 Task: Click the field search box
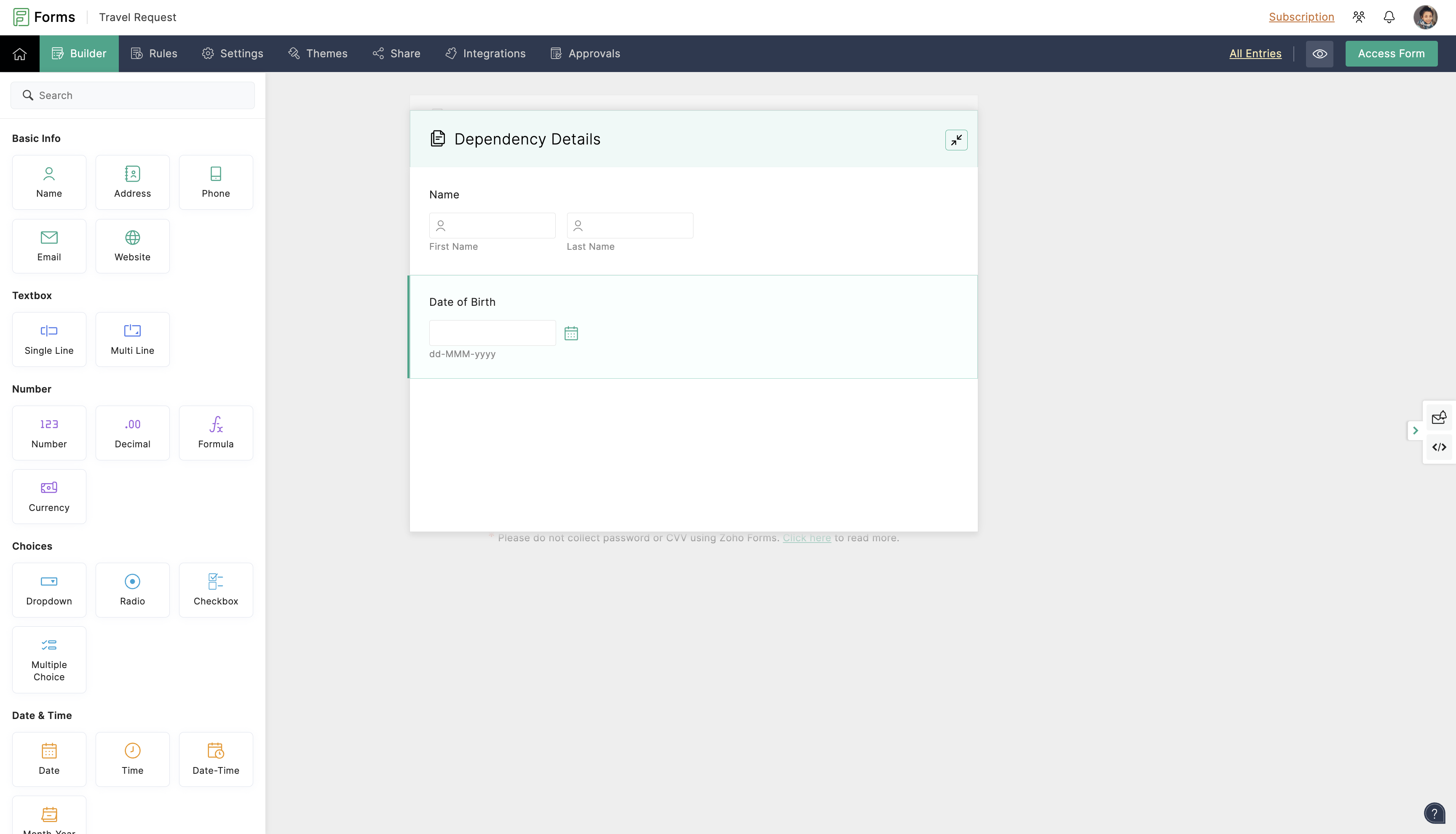coord(133,96)
